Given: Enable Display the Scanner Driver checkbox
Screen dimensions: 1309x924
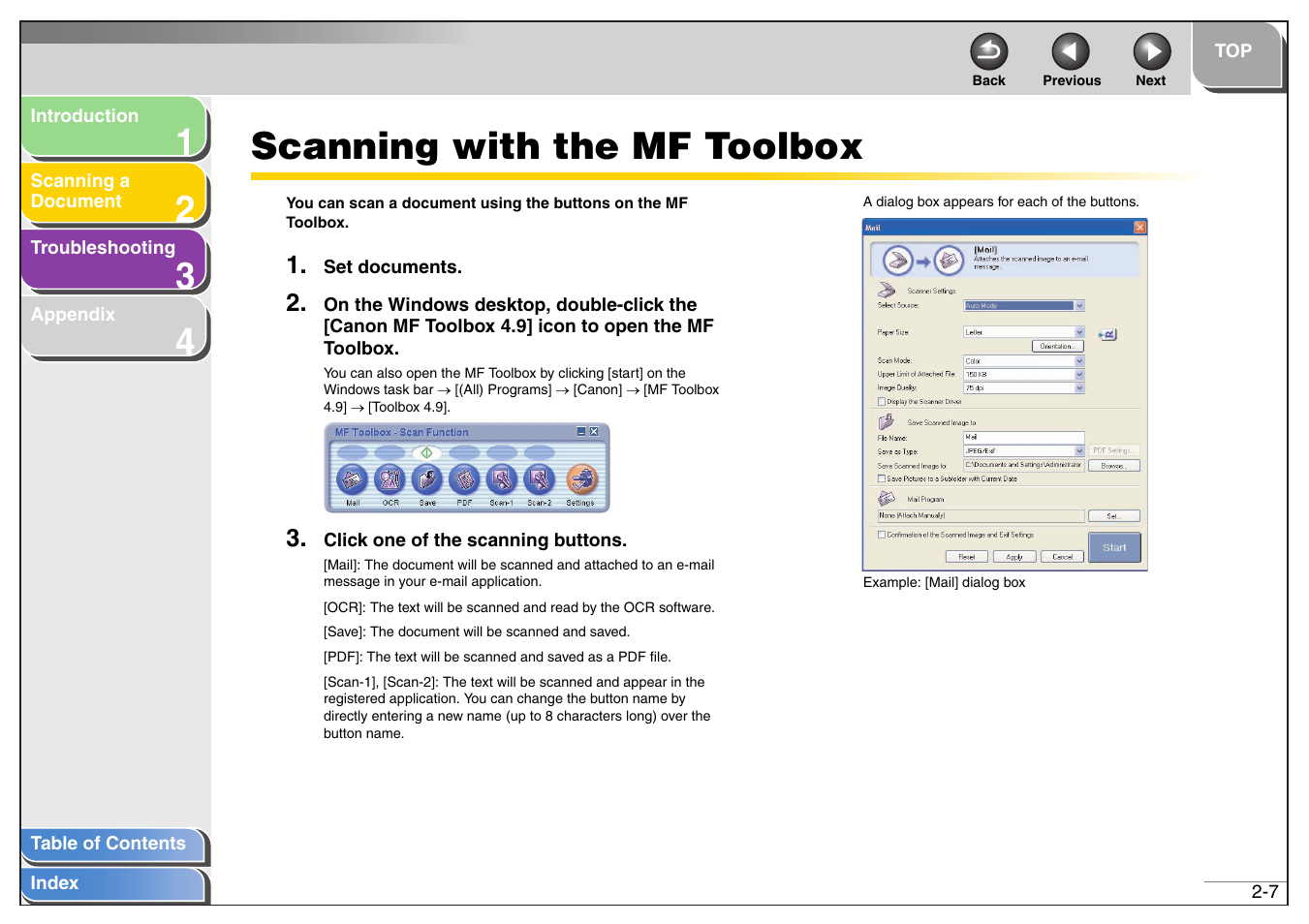Looking at the screenshot, I should coord(882,402).
